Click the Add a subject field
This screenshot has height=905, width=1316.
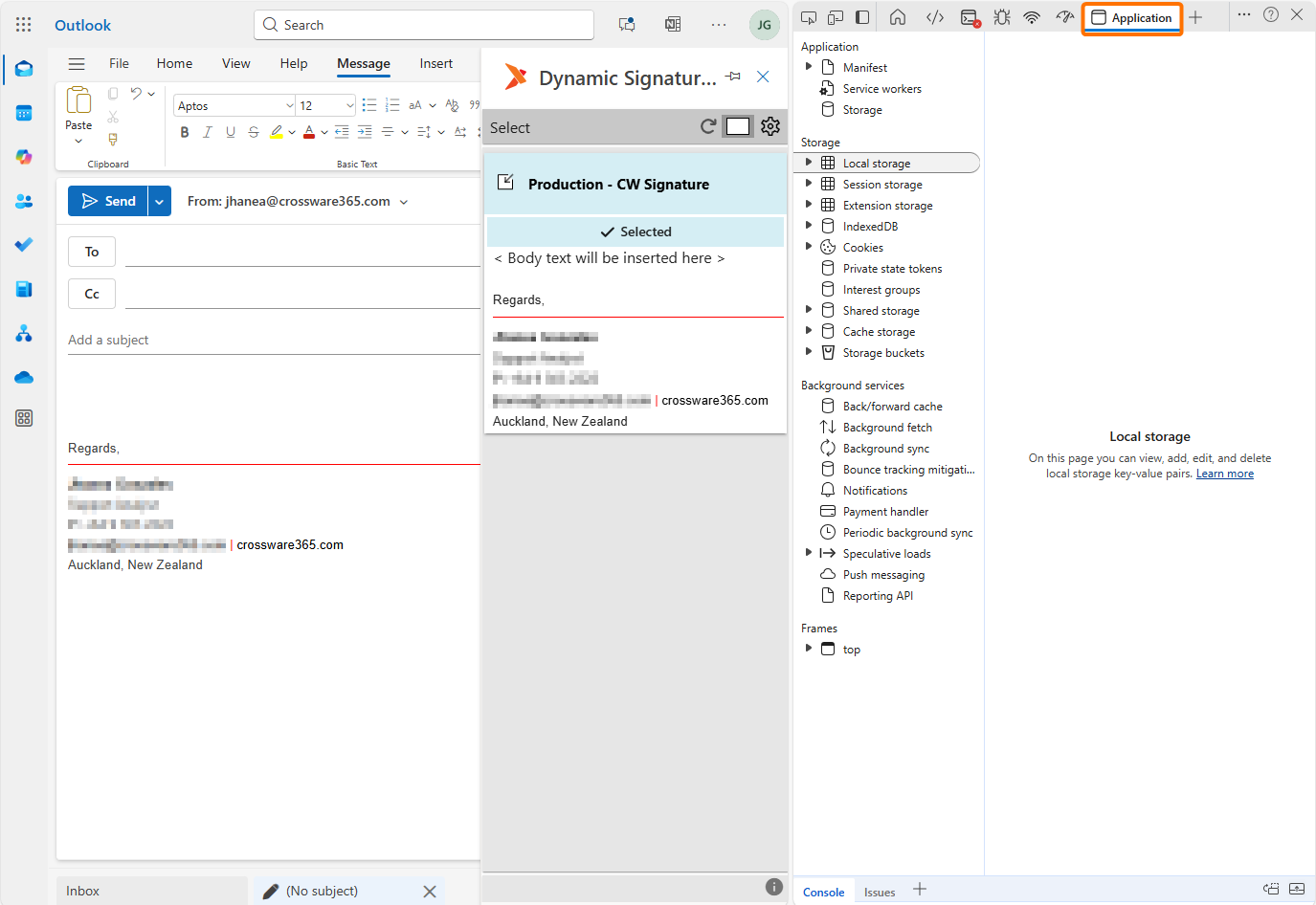coord(273,340)
